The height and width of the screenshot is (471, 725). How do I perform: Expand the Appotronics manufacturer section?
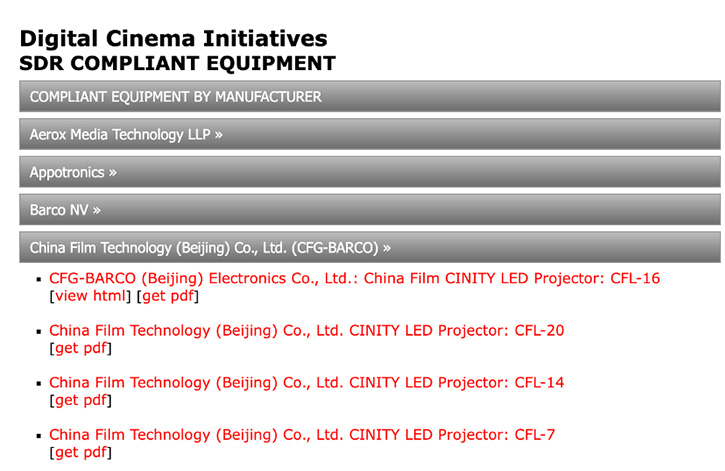pos(369,172)
